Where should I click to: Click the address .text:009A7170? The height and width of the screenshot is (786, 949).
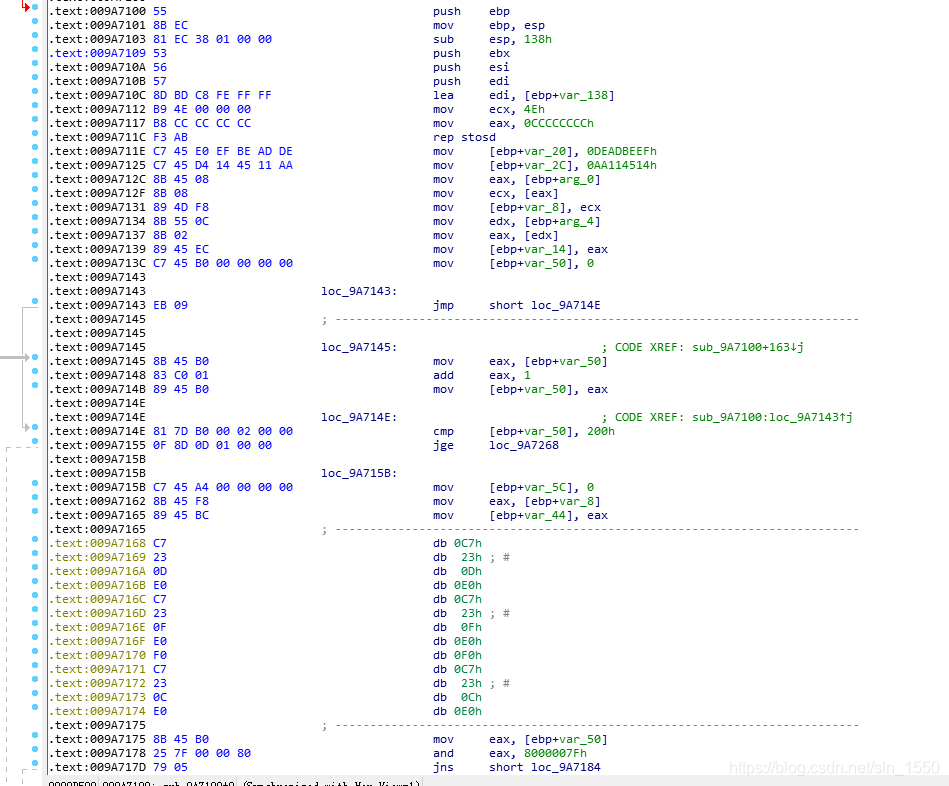click(97, 655)
